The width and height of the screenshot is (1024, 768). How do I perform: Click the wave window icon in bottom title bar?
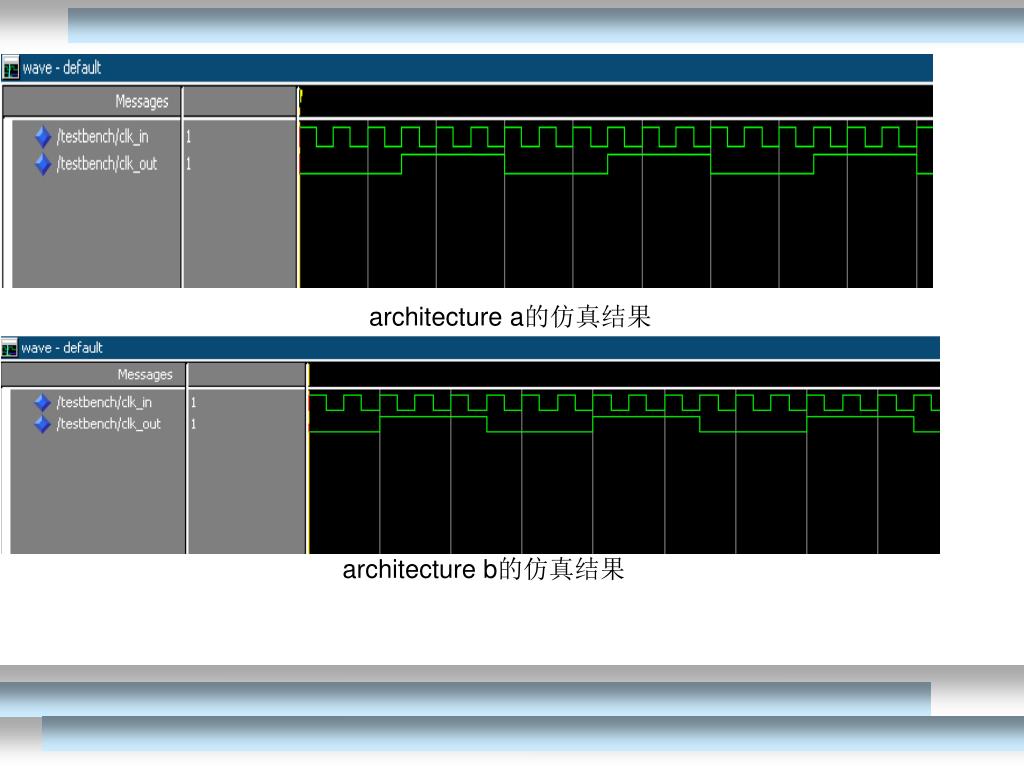click(x=9, y=348)
